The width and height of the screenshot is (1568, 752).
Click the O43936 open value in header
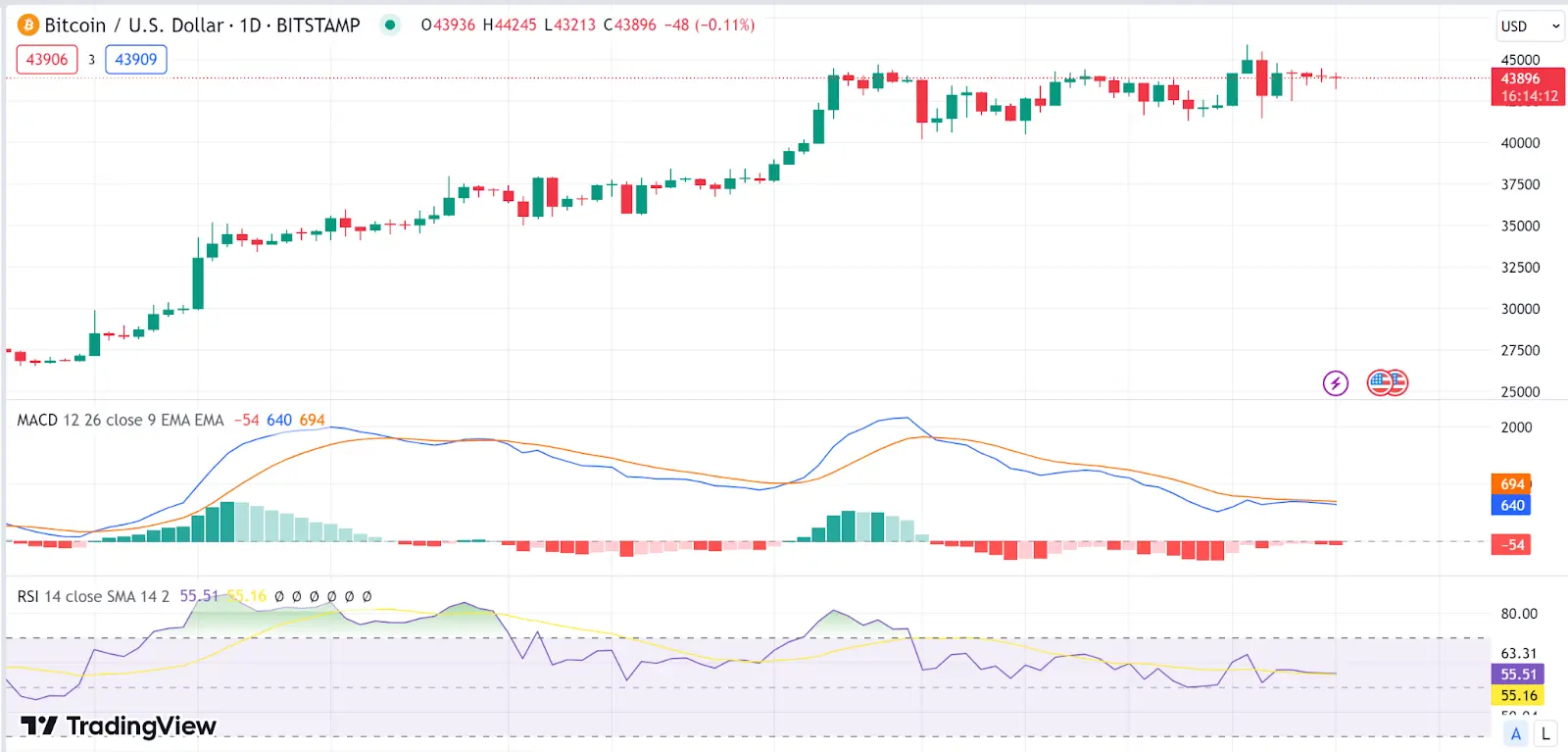[x=448, y=25]
